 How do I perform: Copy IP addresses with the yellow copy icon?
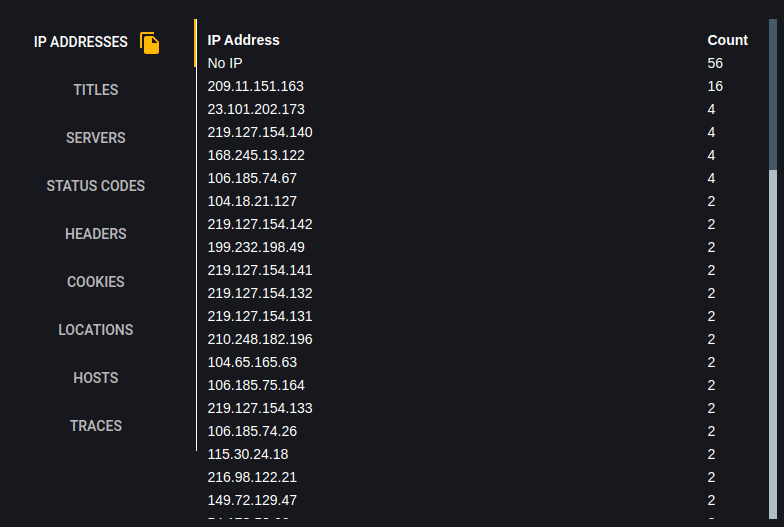[150, 42]
